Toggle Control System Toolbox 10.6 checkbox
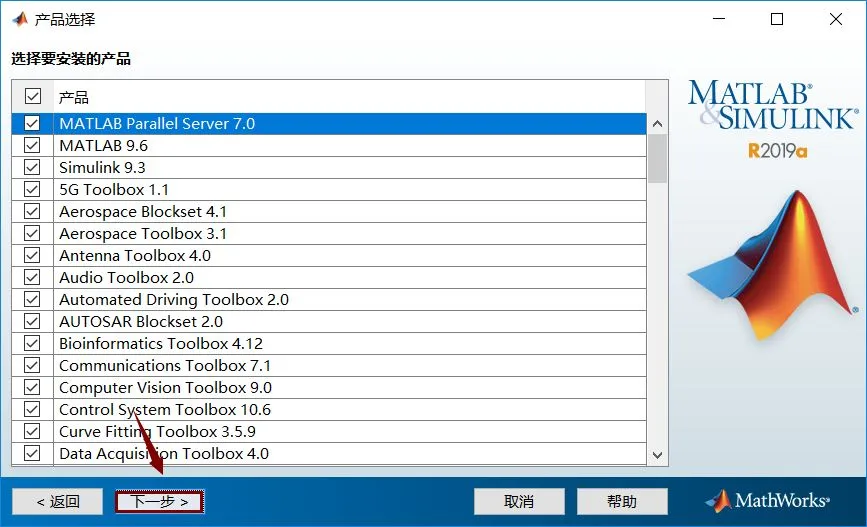The width and height of the screenshot is (867, 527). point(32,409)
